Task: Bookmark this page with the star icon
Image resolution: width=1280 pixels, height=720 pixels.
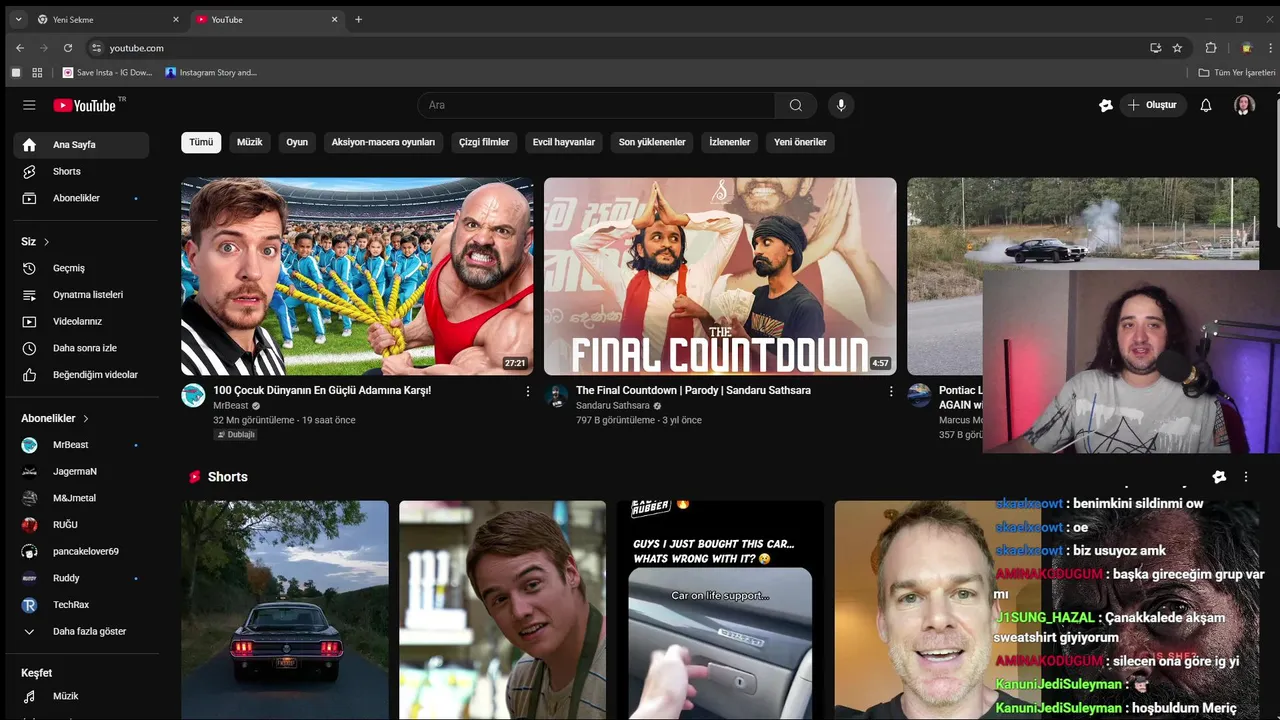Action: click(x=1177, y=48)
